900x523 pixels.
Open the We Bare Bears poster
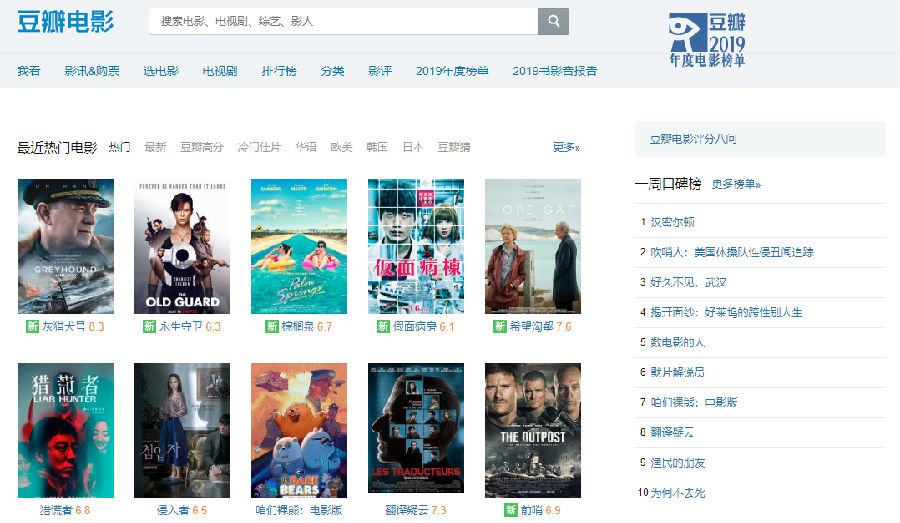point(299,431)
